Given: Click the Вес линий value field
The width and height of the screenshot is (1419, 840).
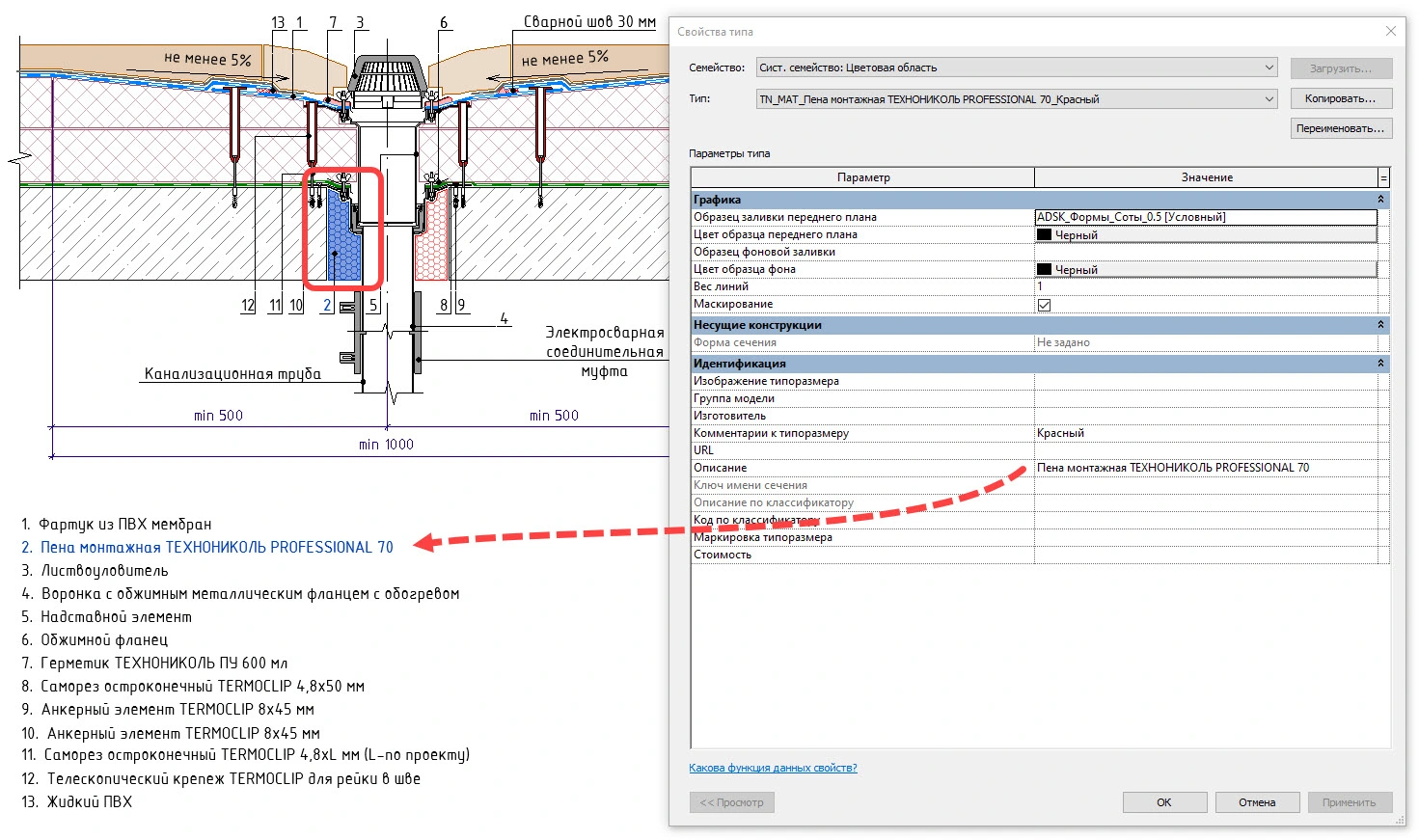Looking at the screenshot, I should (x=1206, y=286).
